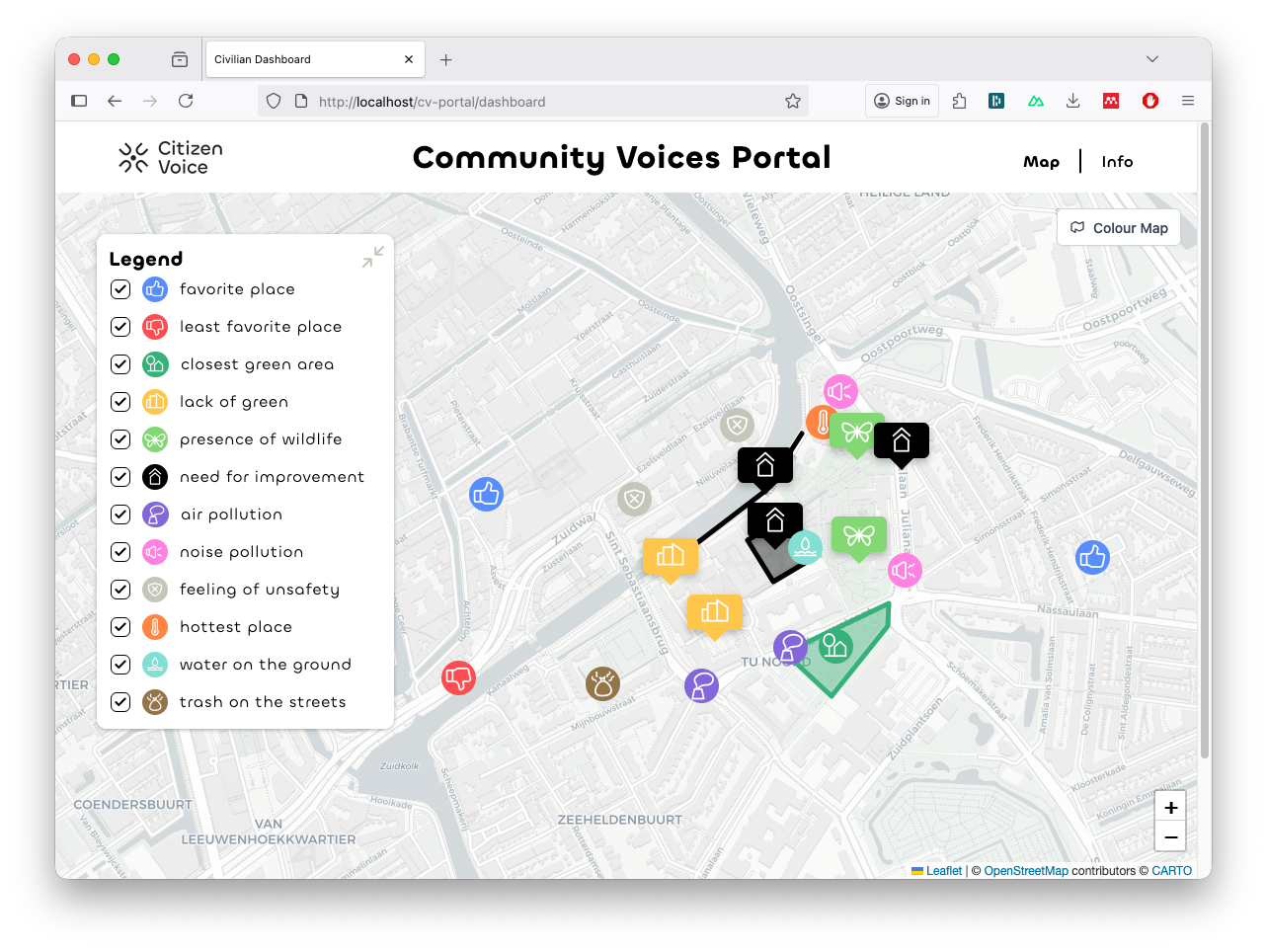This screenshot has height=952, width=1267.
Task: Click the red least favorite place marker
Action: [x=458, y=677]
